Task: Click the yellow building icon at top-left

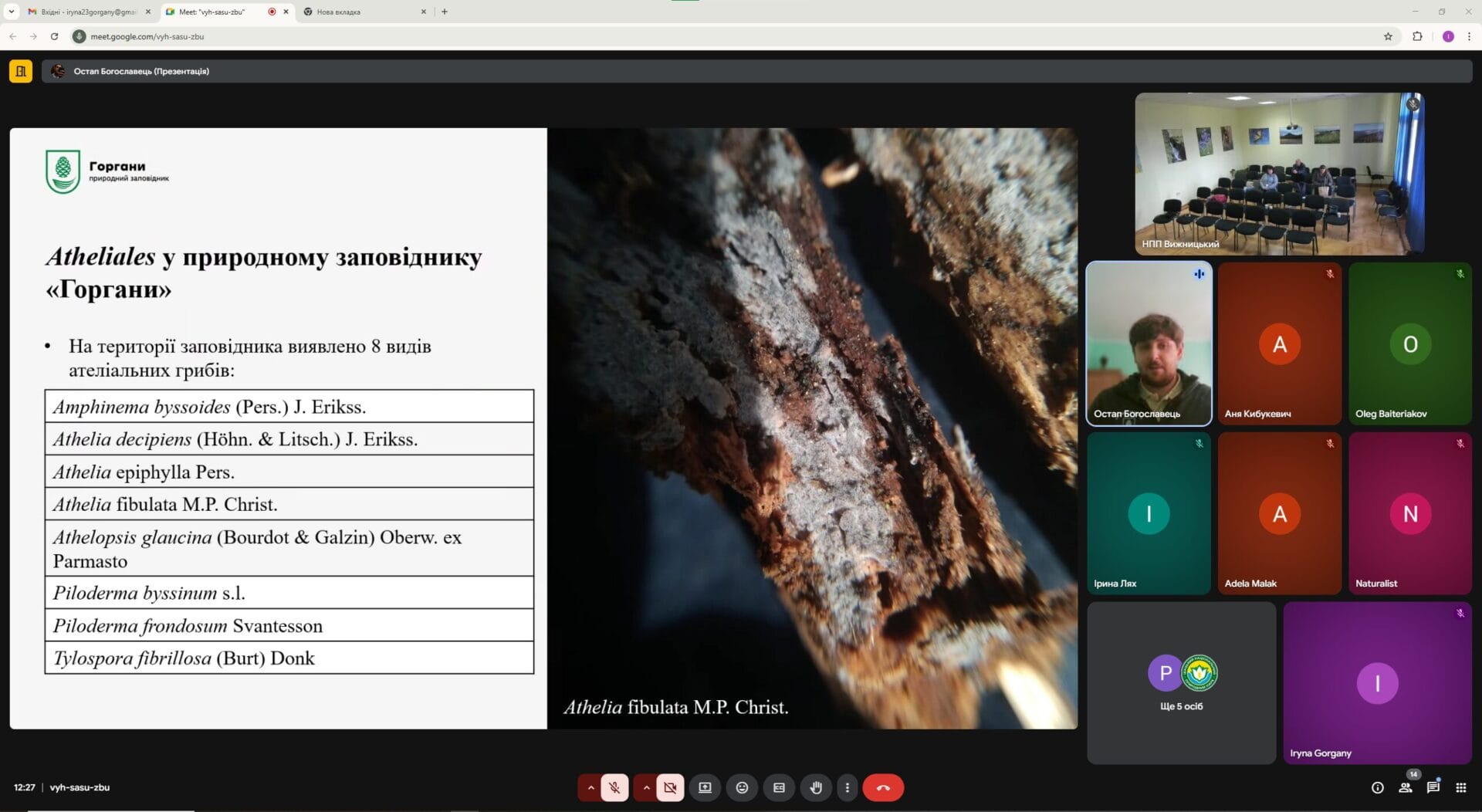Action: [x=21, y=71]
